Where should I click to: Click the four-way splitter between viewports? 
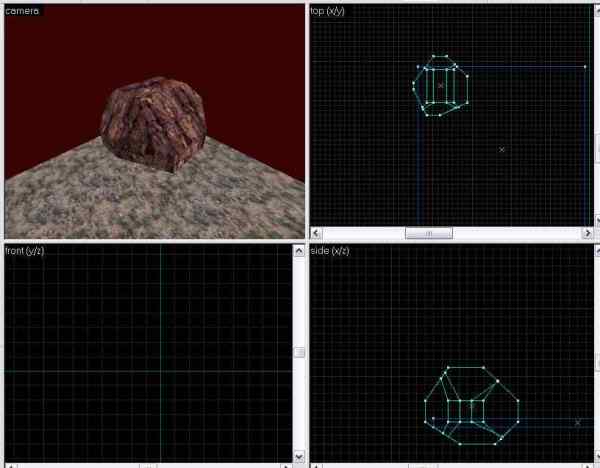point(306,241)
